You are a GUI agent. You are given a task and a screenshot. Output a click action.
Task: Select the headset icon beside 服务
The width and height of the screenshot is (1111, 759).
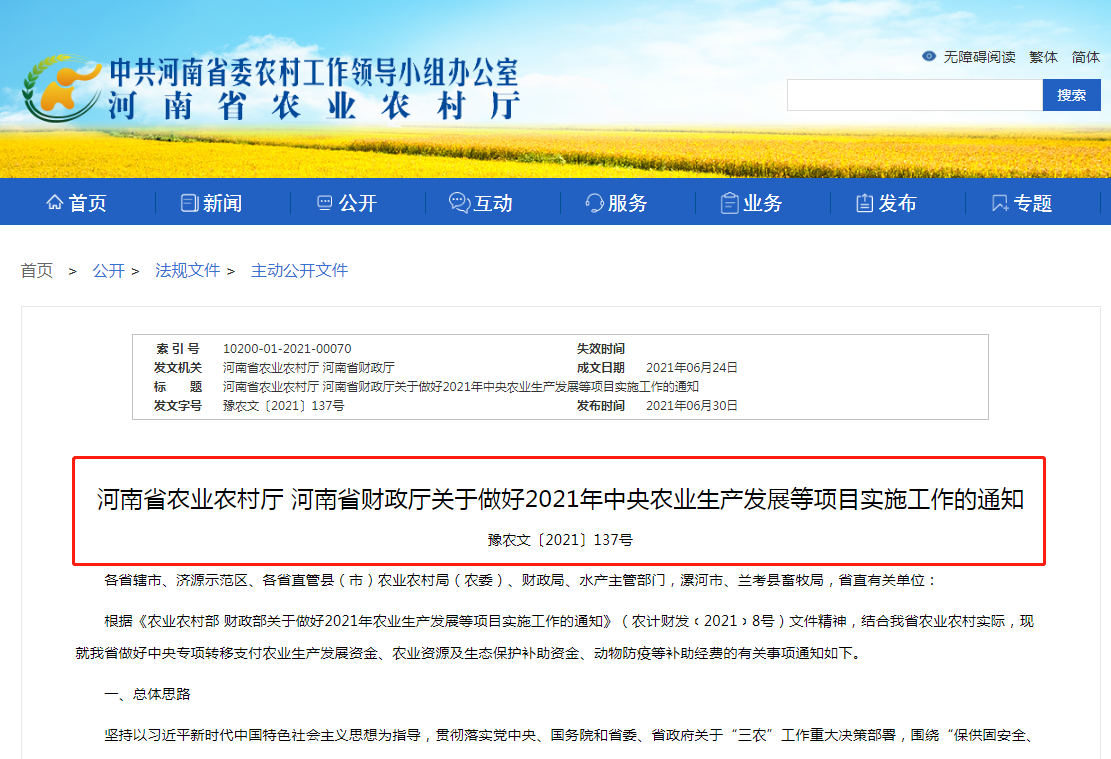coord(593,202)
